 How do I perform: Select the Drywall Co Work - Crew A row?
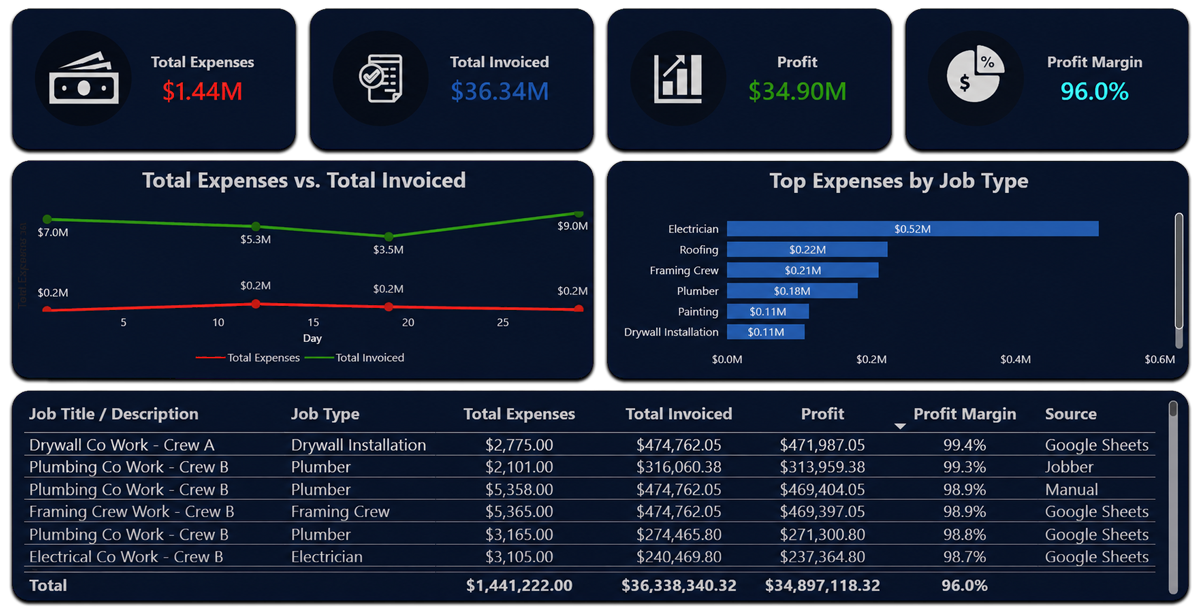click(x=590, y=445)
